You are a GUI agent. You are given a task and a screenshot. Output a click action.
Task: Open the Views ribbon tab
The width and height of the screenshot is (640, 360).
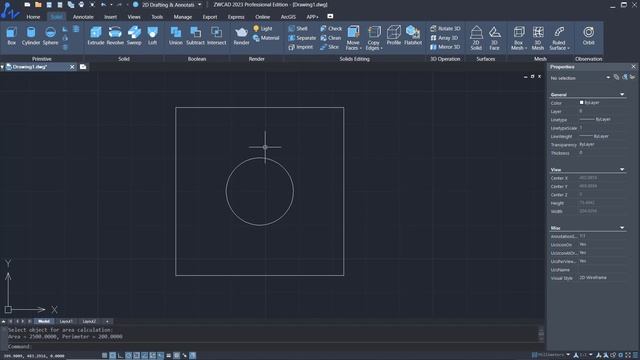(133, 17)
